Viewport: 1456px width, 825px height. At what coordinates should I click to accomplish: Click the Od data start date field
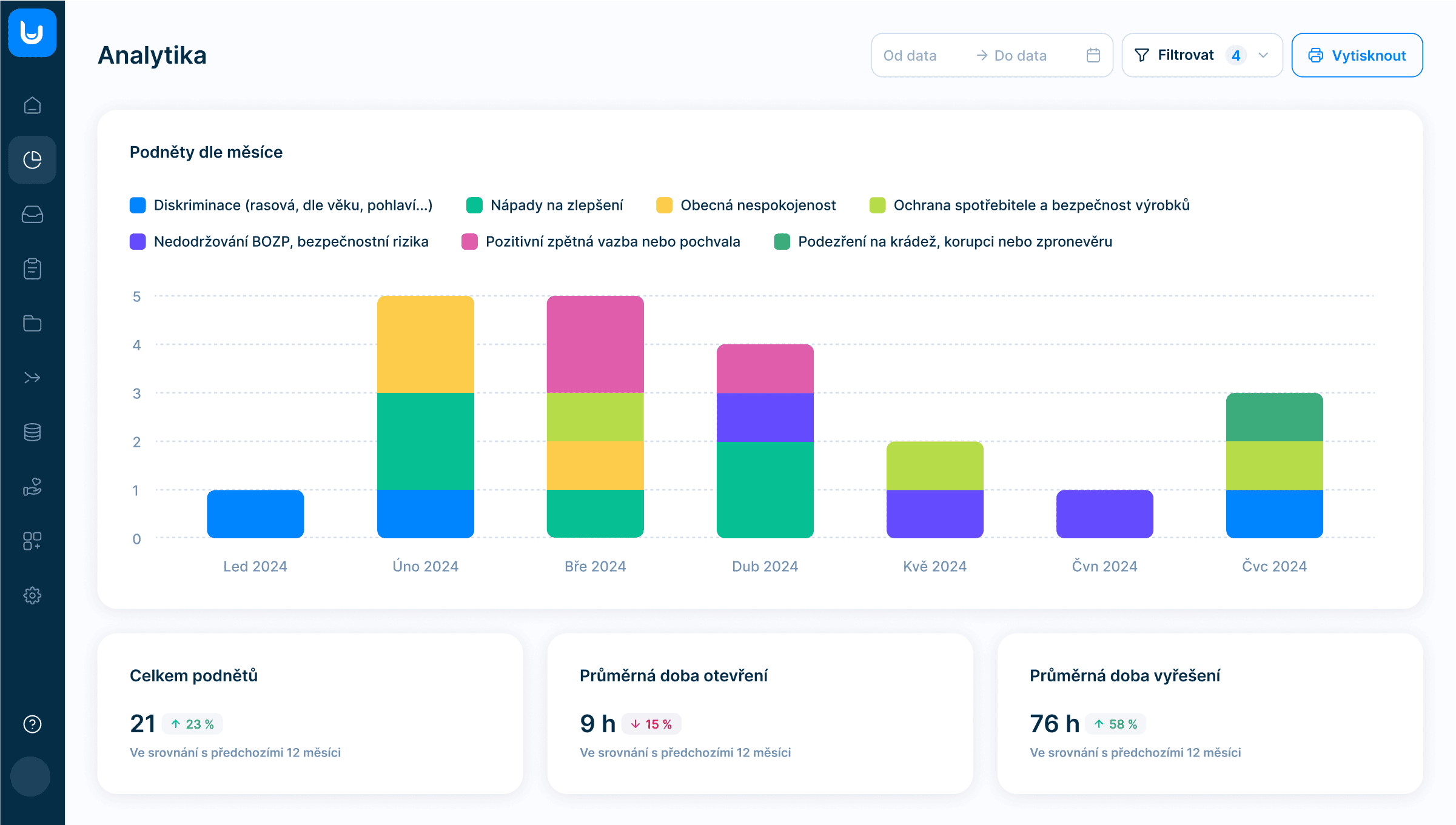point(910,55)
